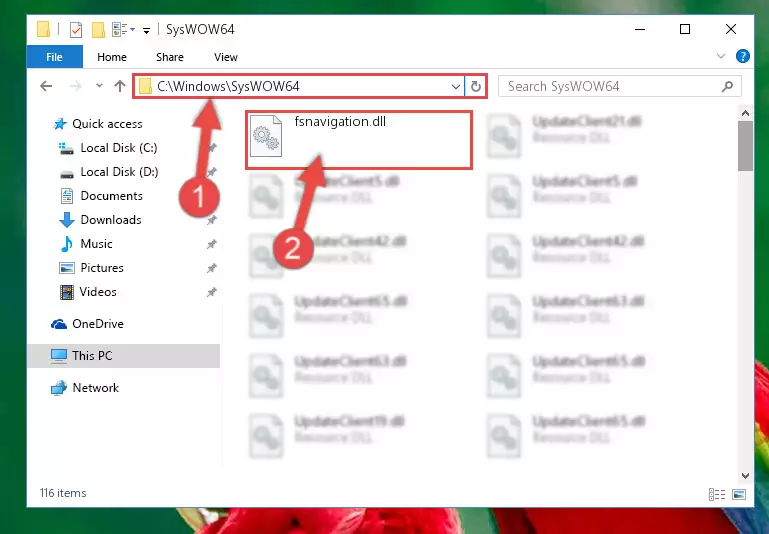Click the pin icon beside Pictures
Image resolution: width=769 pixels, height=534 pixels.
(211, 268)
